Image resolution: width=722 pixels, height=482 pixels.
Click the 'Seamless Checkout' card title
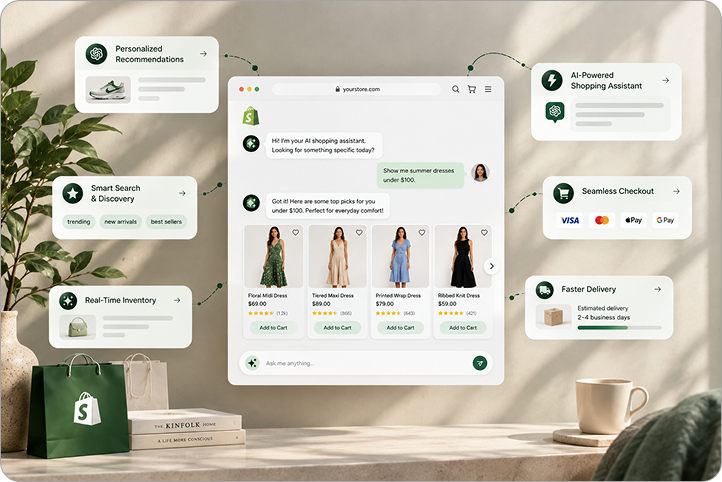(x=618, y=191)
